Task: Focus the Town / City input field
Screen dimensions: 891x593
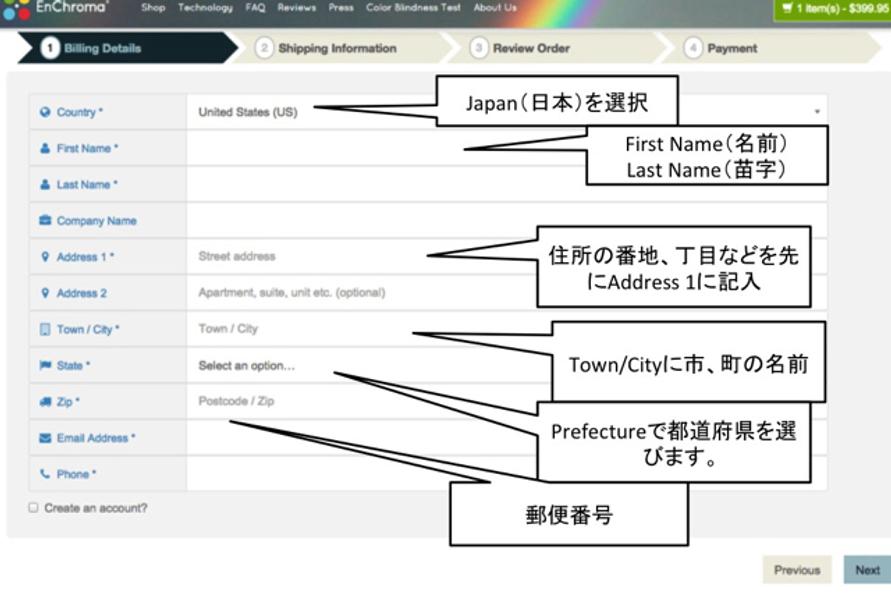Action: click(x=506, y=329)
